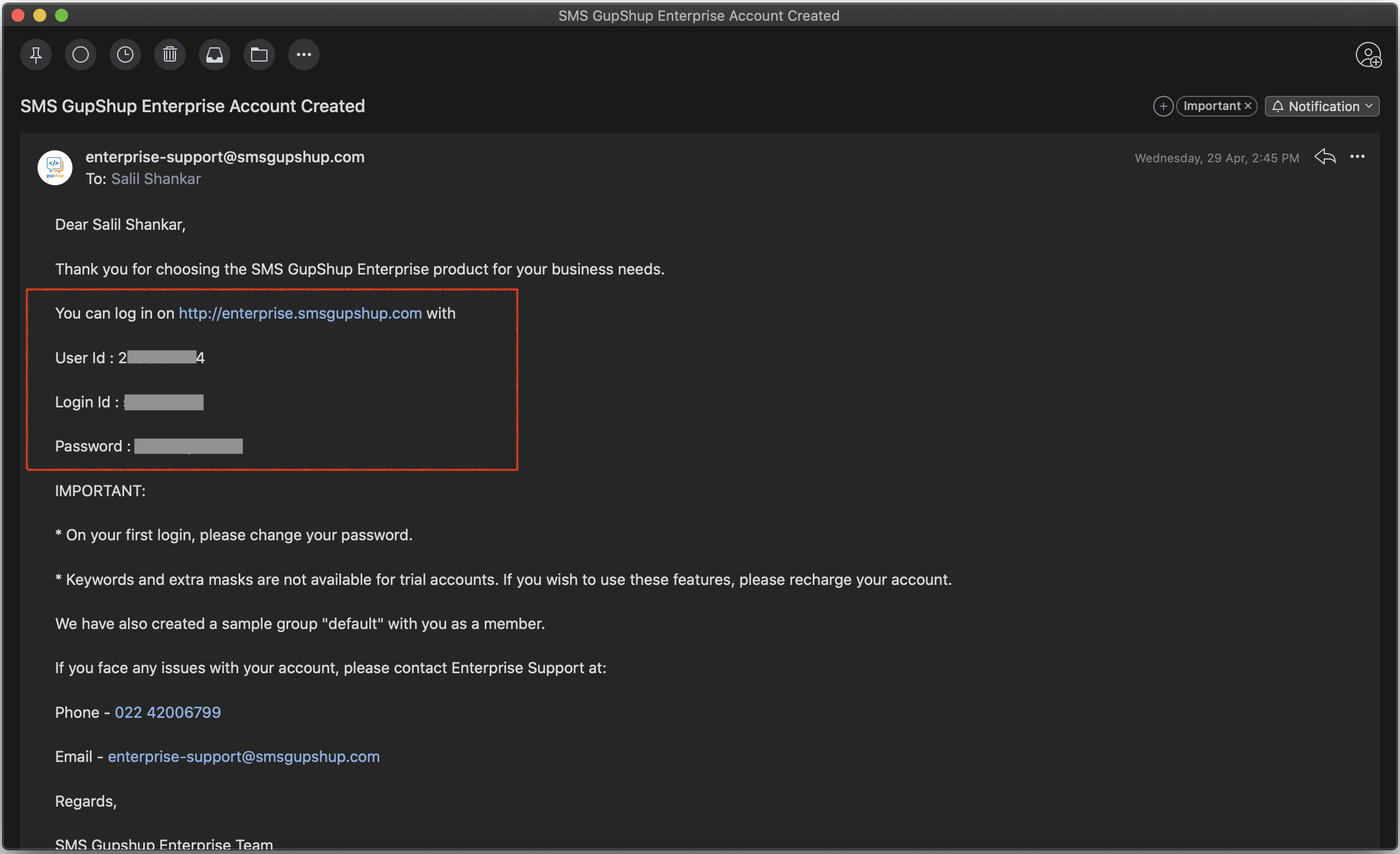The image size is (1400, 854).
Task: Open the toolbar more options ellipsis
Action: coord(304,54)
